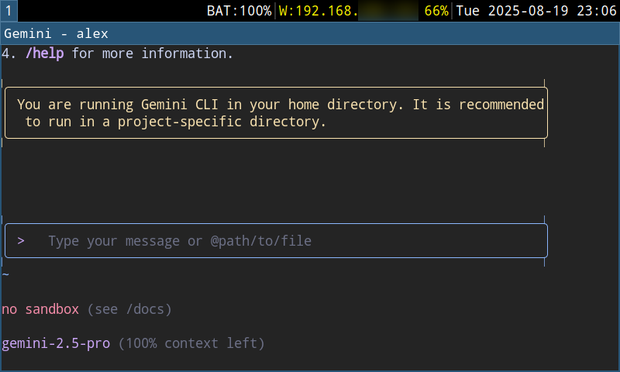Click the @path/to/file hint text
This screenshot has height=372, width=620.
click(x=261, y=241)
